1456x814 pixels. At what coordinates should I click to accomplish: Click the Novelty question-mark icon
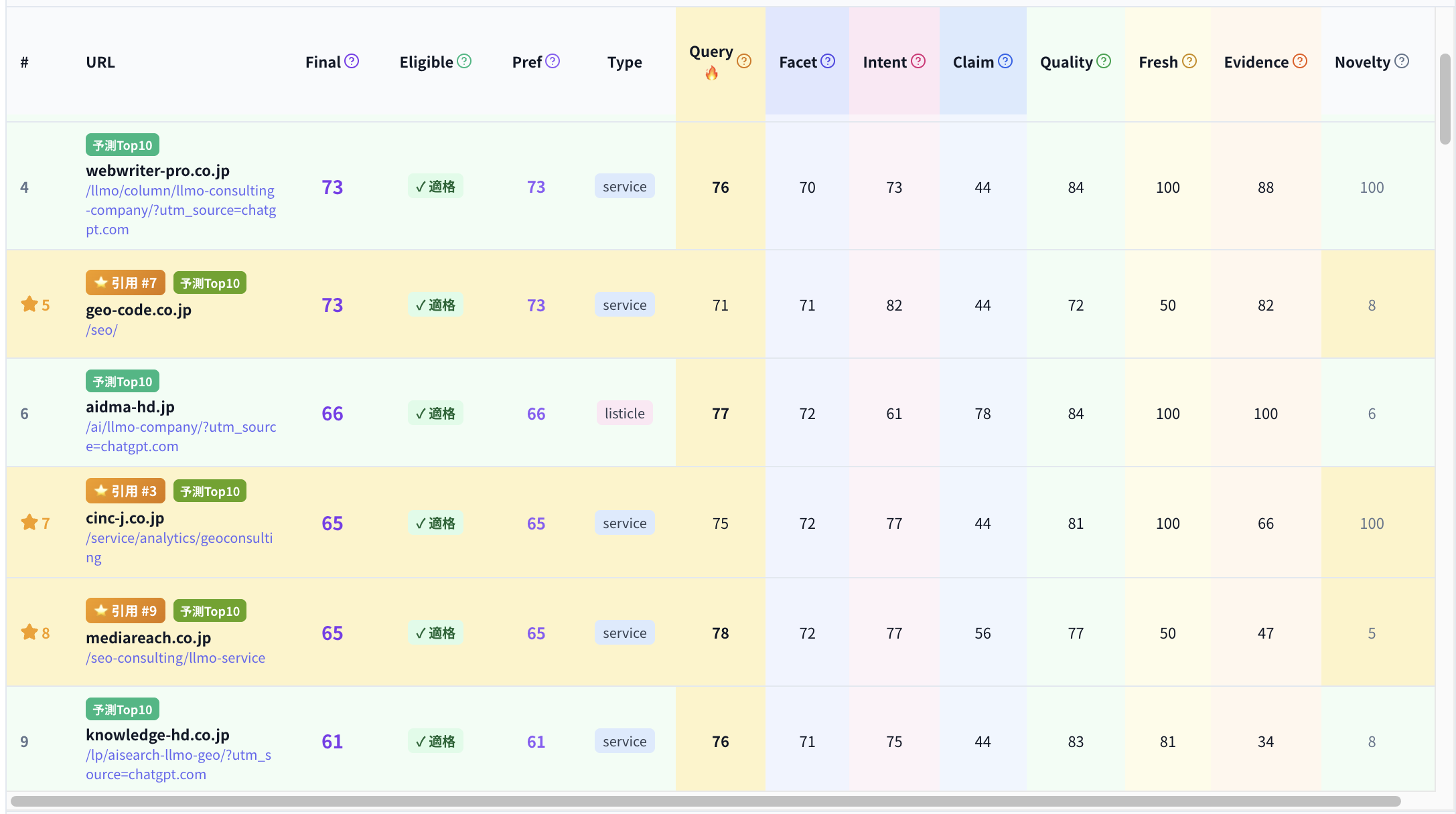(1401, 62)
